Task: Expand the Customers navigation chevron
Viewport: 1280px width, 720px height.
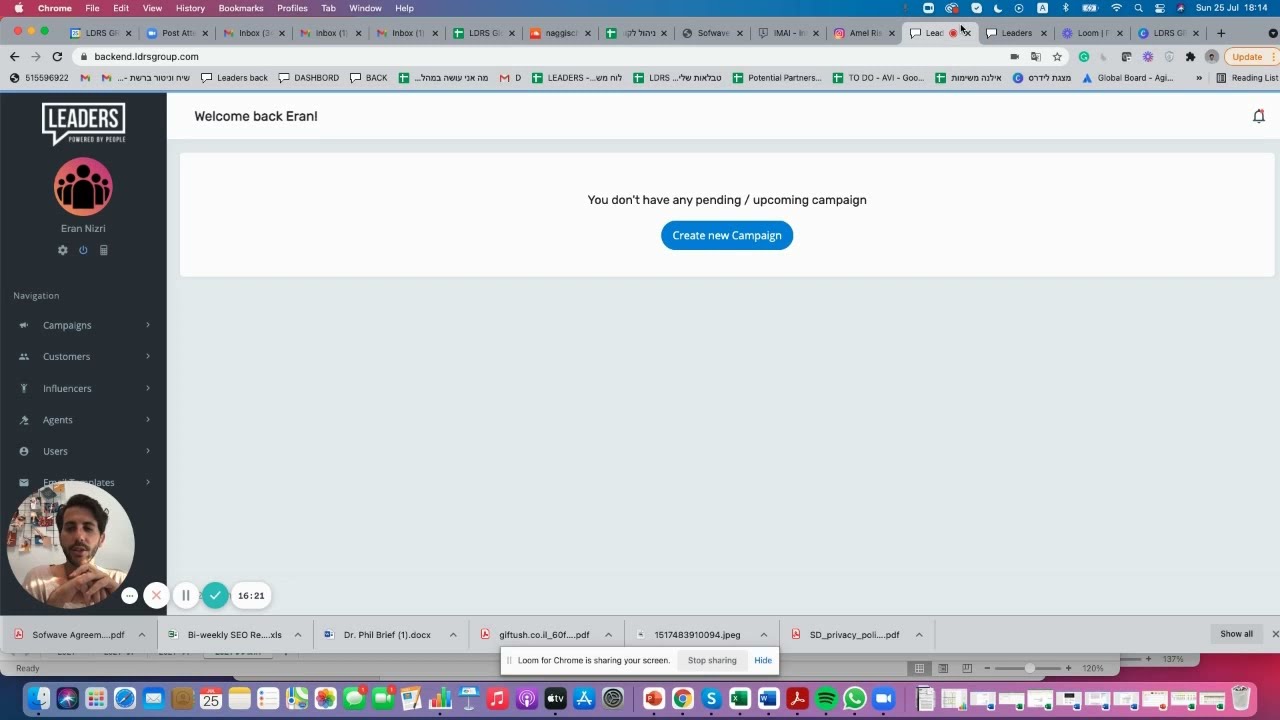Action: pos(148,356)
